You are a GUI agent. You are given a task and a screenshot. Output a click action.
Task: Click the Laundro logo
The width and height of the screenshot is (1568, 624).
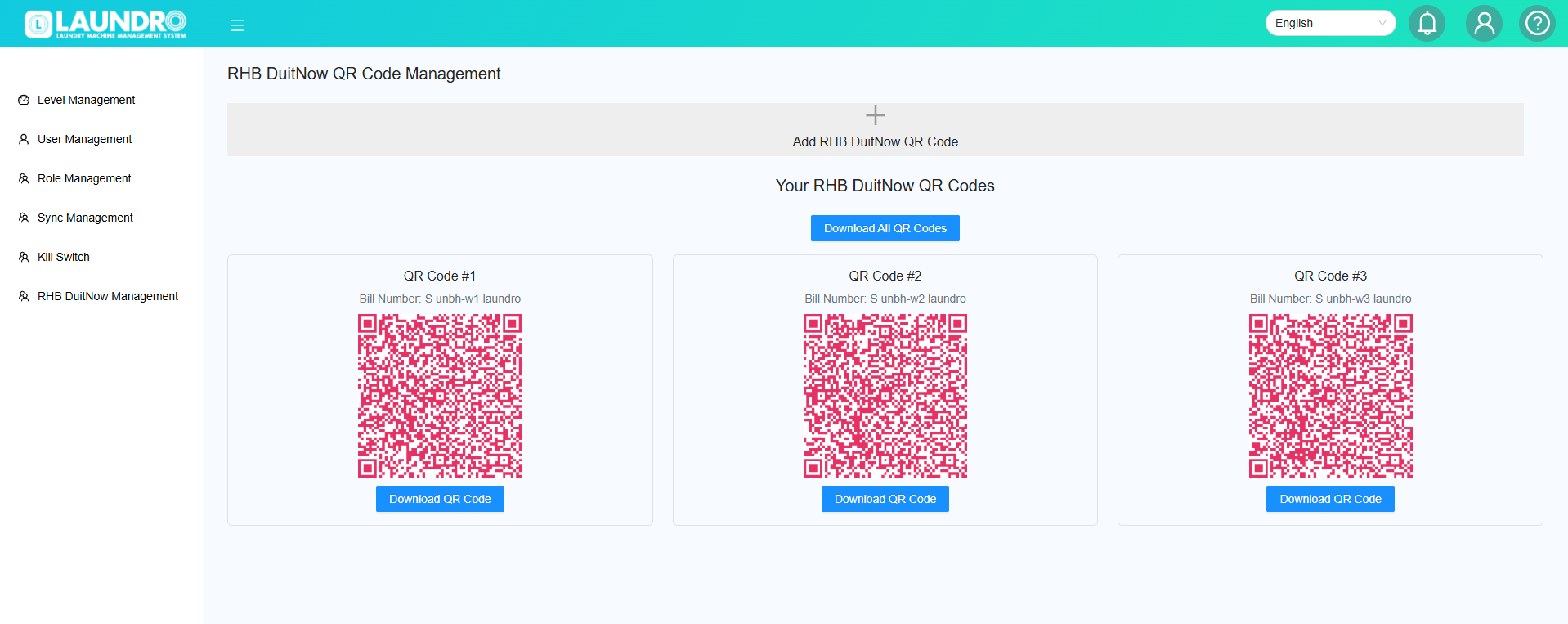click(105, 24)
